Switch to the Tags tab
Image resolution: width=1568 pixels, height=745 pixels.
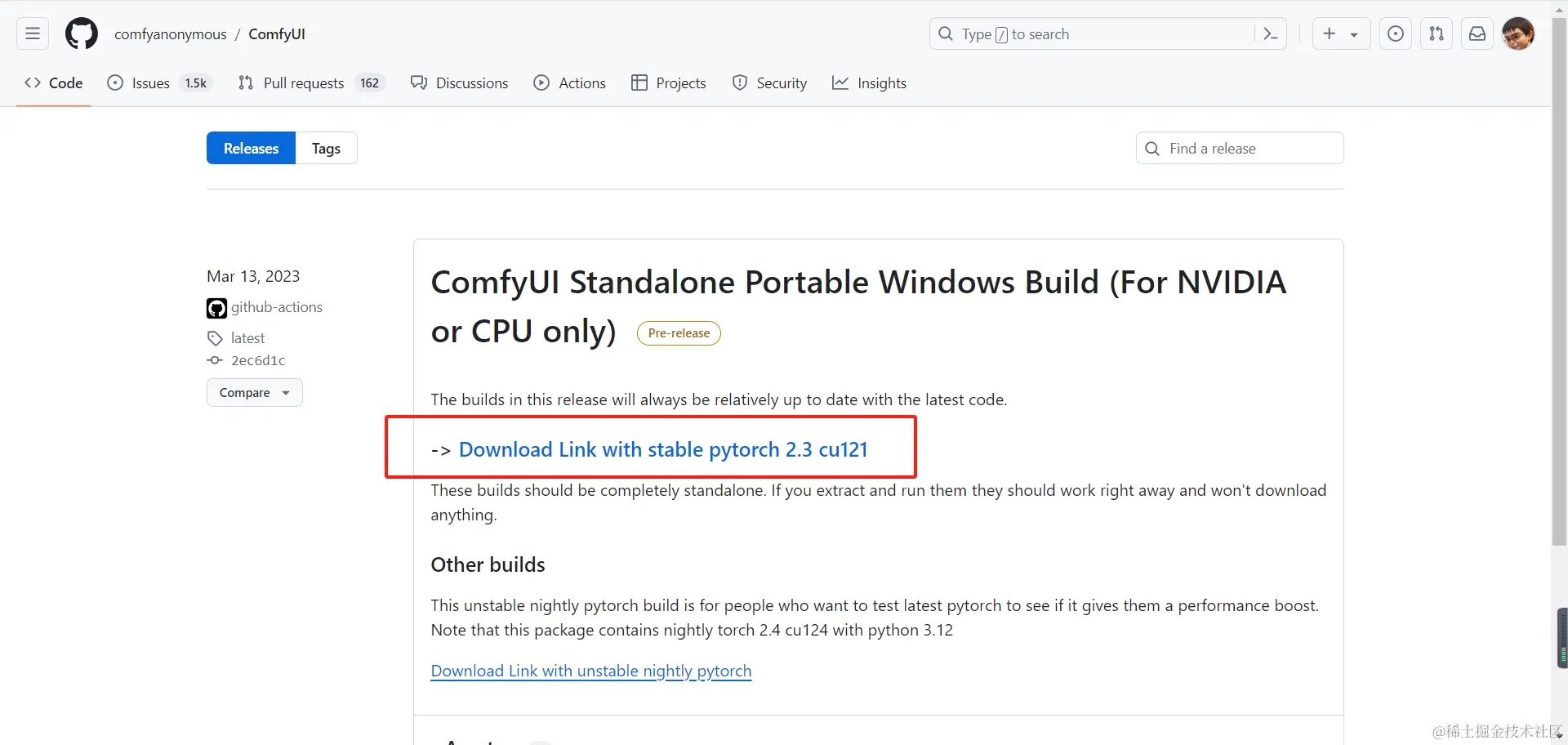point(326,148)
